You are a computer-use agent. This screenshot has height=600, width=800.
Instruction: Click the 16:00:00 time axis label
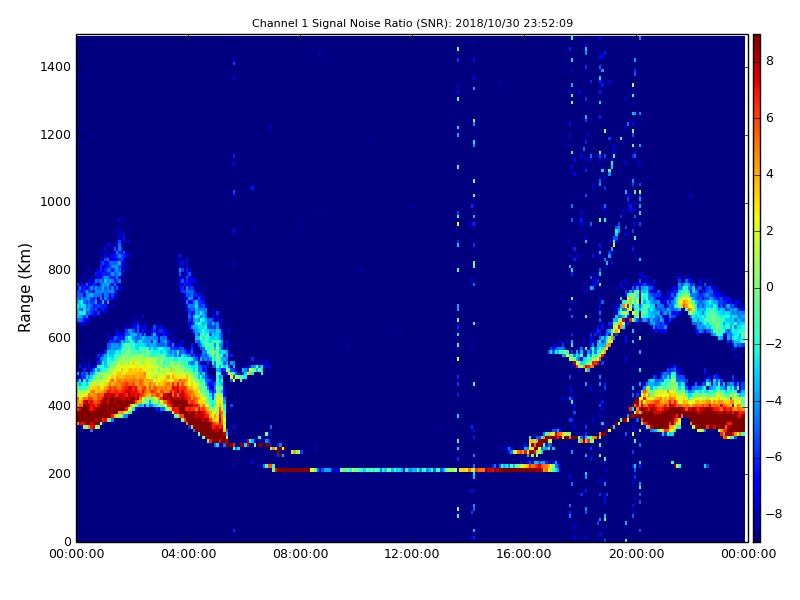(524, 554)
